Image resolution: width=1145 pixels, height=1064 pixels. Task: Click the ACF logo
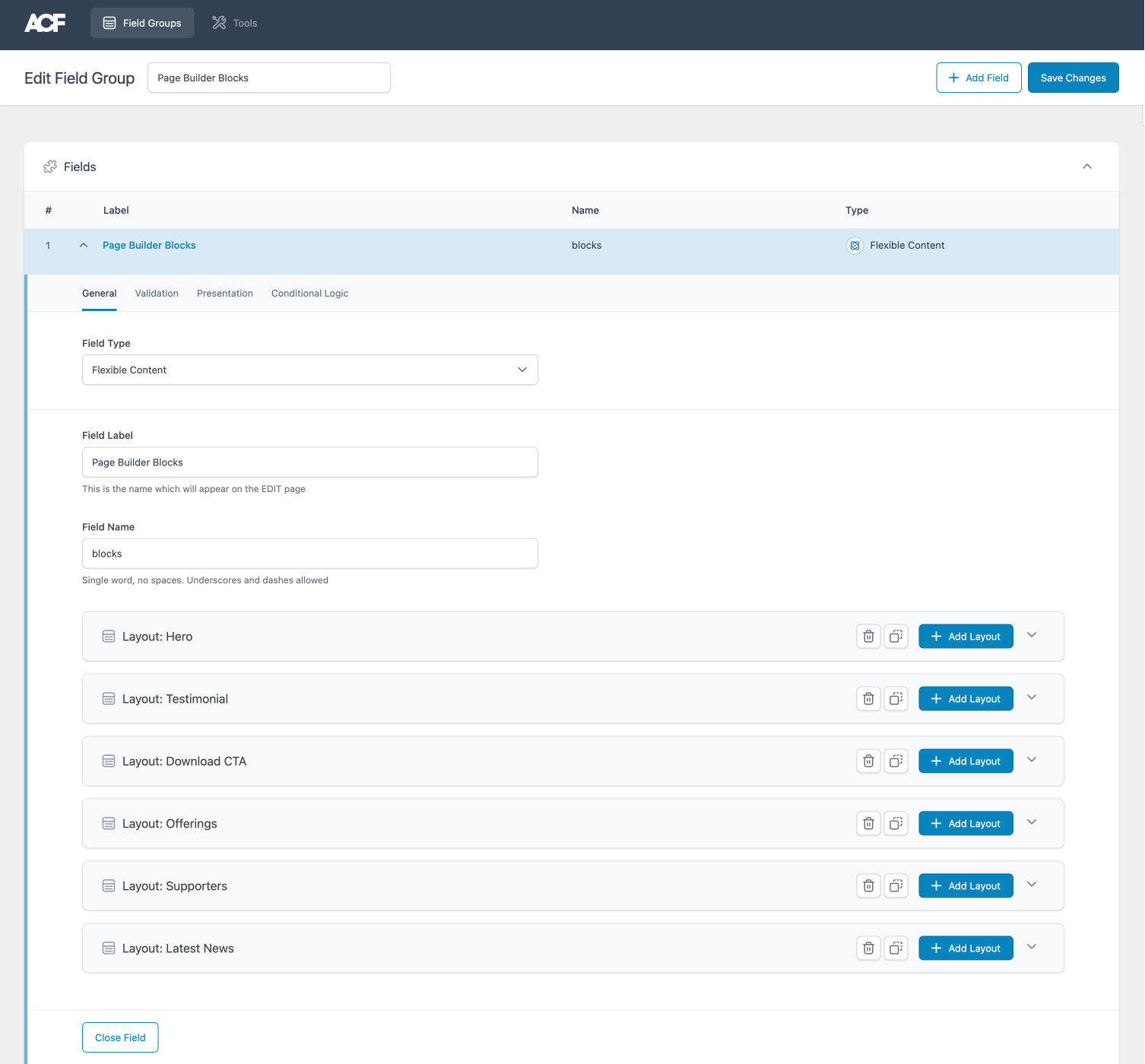45,23
